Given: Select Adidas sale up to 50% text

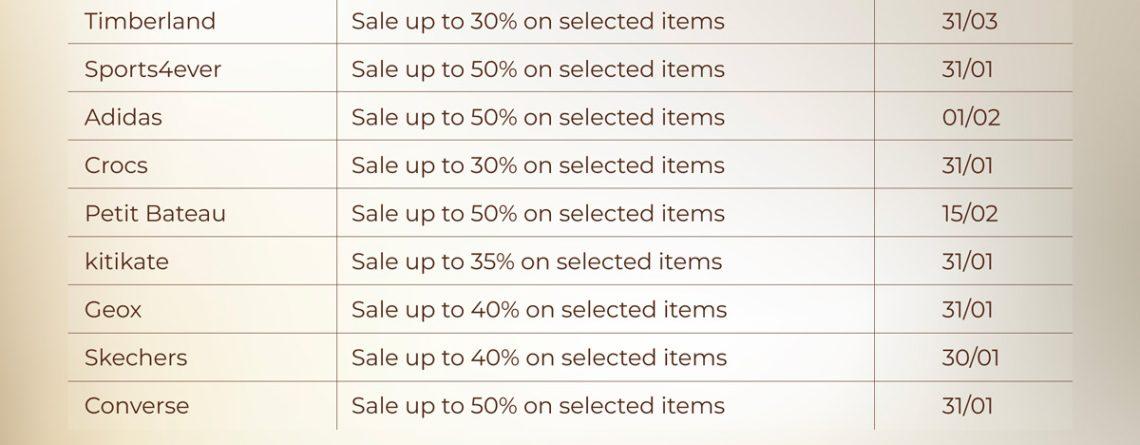Looking at the screenshot, I should point(538,117).
